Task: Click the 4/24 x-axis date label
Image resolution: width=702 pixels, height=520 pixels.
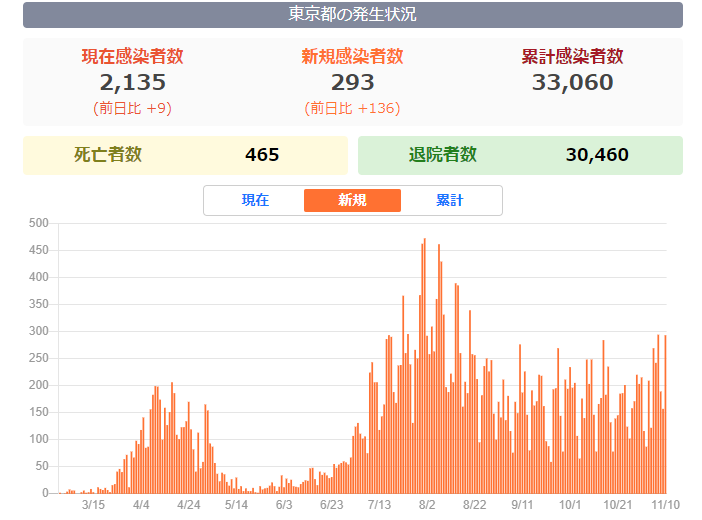Action: pos(188,505)
